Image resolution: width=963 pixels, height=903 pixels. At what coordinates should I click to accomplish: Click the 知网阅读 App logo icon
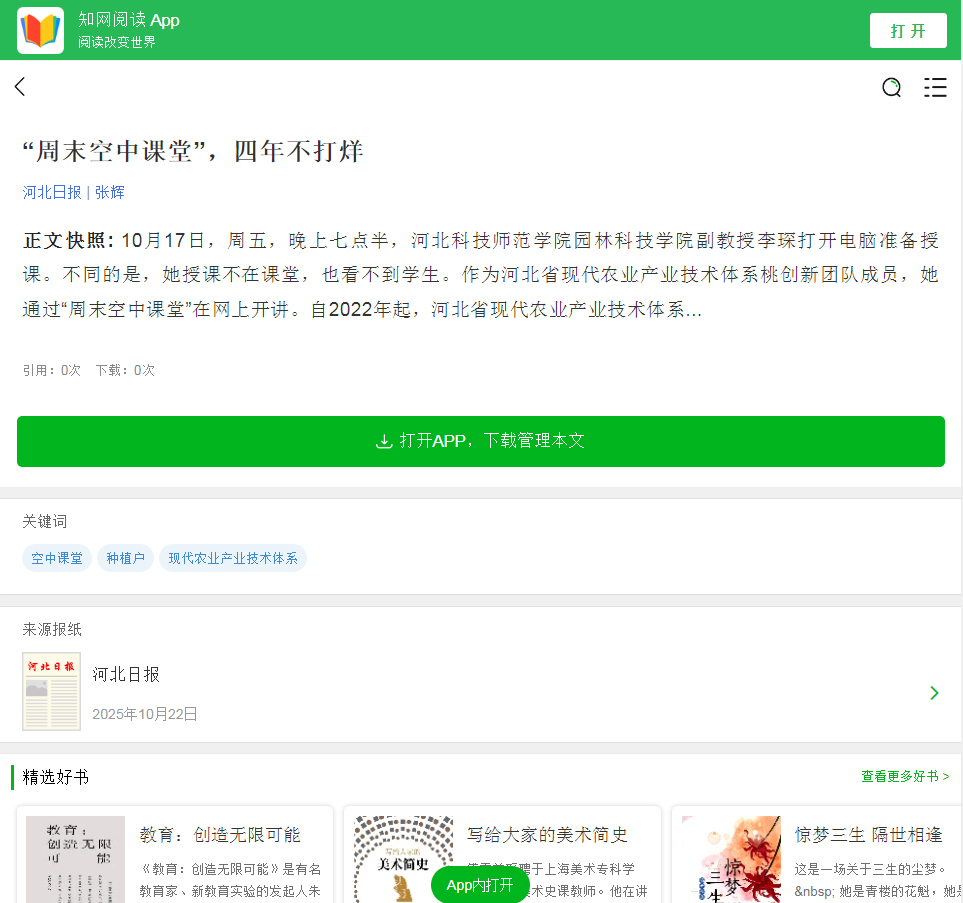pos(40,30)
